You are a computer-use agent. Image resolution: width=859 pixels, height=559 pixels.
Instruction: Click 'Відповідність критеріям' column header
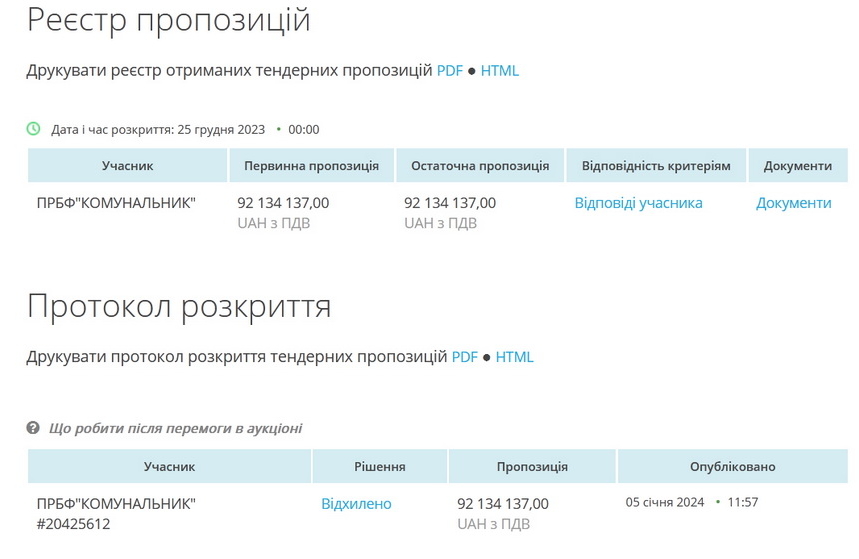[656, 166]
